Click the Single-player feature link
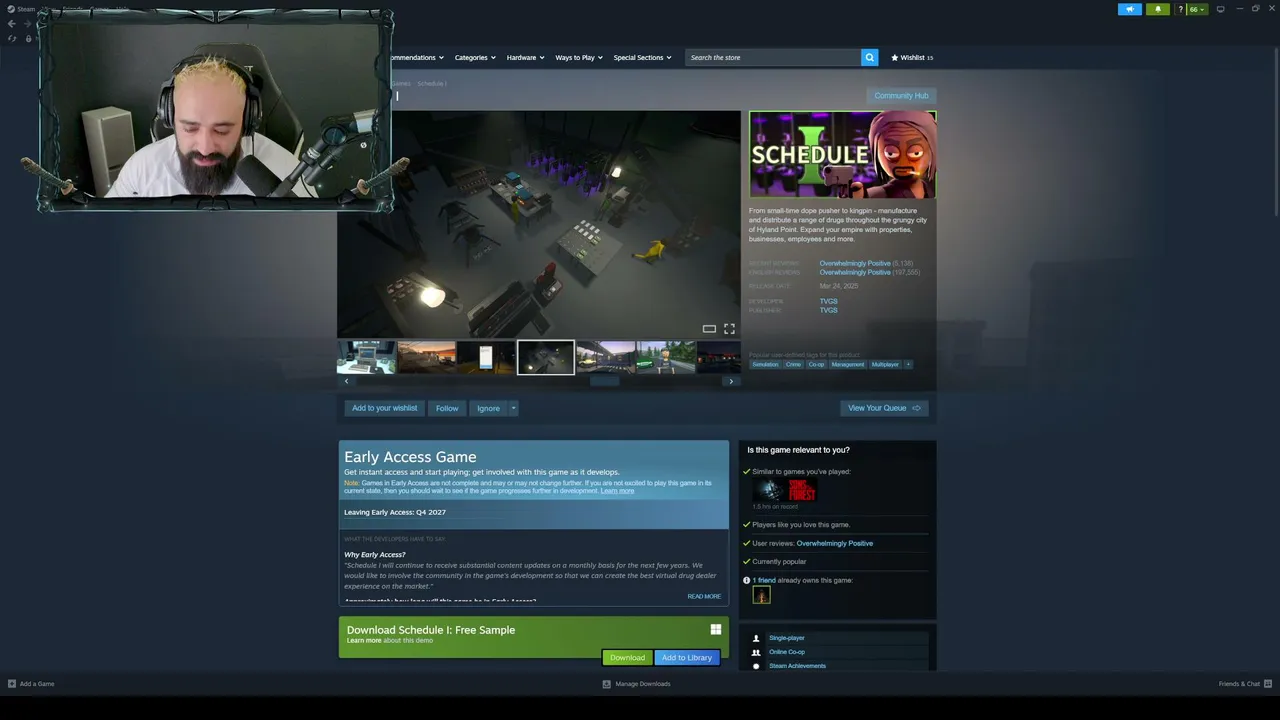This screenshot has height=720, width=1280. 786,638
